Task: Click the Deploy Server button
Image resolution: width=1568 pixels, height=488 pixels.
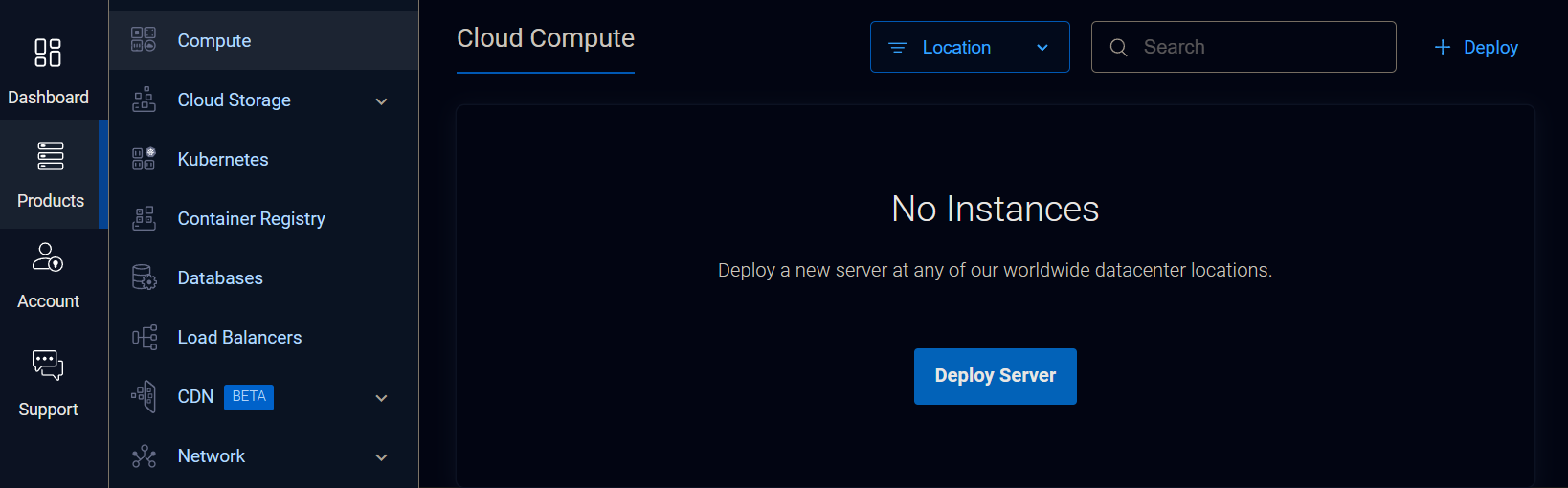Action: point(996,376)
